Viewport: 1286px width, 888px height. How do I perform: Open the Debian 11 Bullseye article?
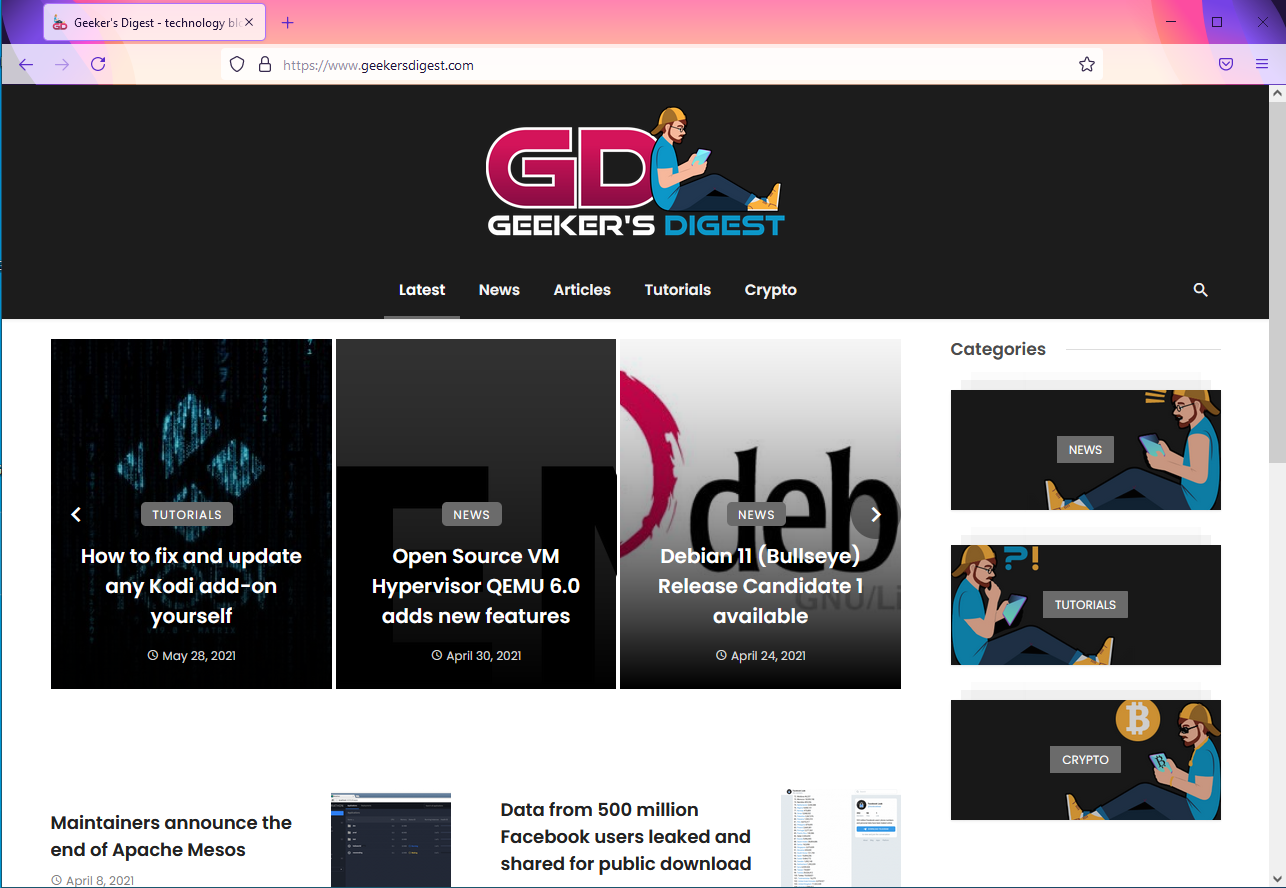[760, 586]
